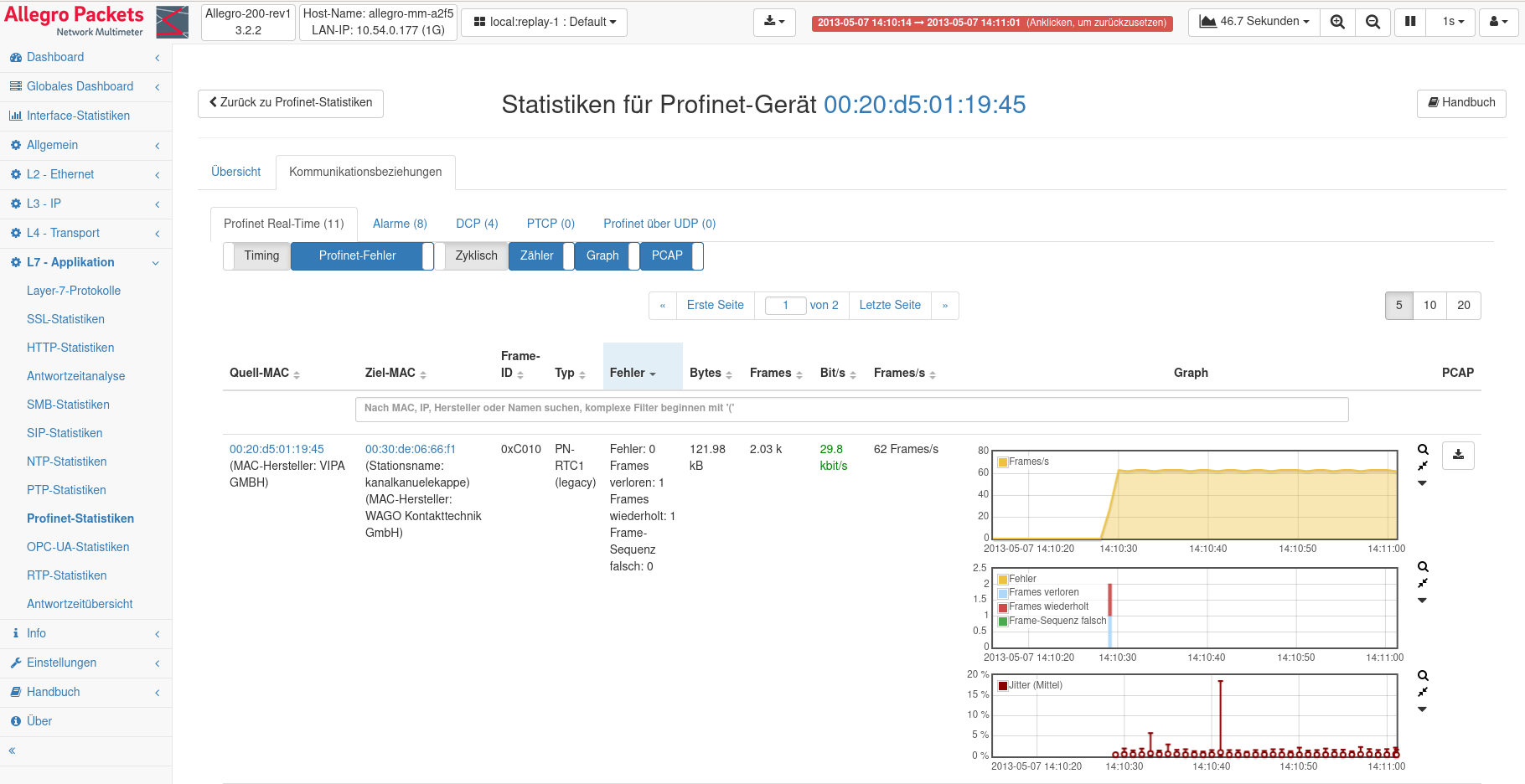Click the MAC address 00:20:d5:01:19:45 link

pyautogui.click(x=276, y=449)
